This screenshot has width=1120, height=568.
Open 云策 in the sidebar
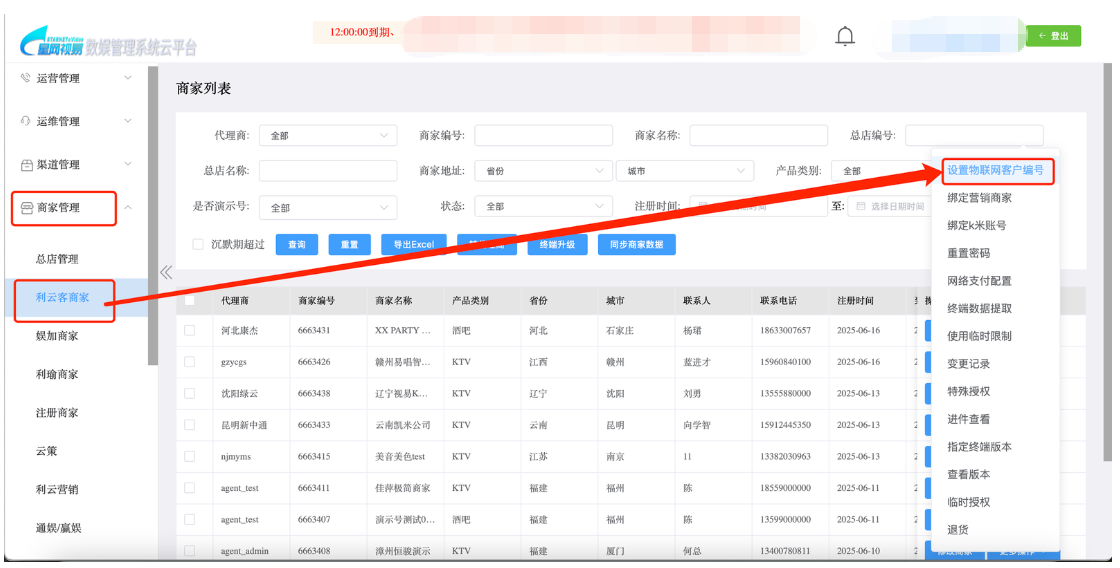[x=46, y=451]
